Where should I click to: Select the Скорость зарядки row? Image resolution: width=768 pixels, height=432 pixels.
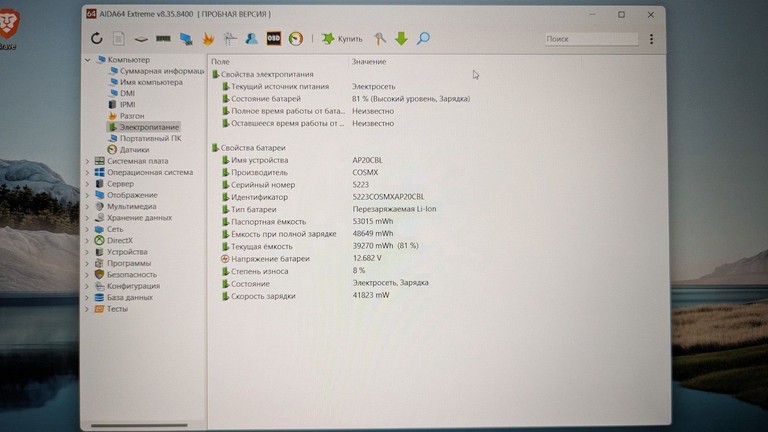pyautogui.click(x=306, y=296)
